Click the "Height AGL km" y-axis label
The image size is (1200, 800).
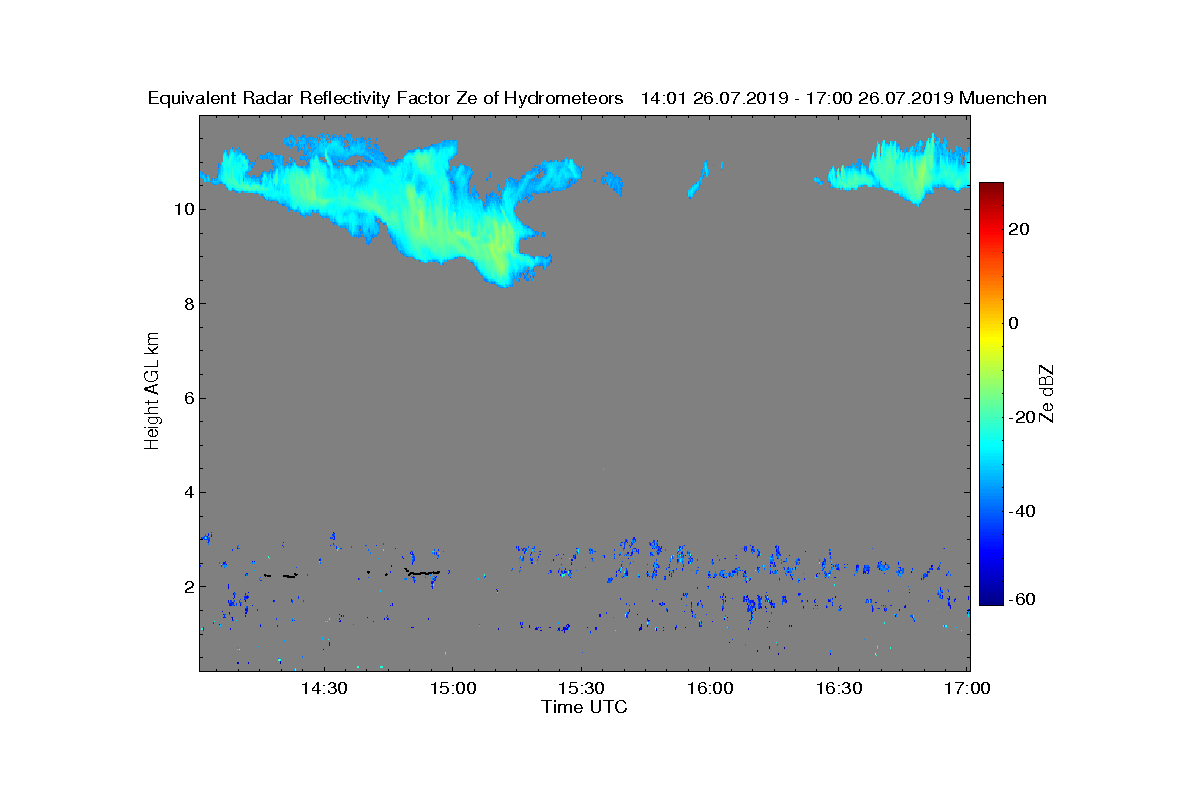(152, 392)
